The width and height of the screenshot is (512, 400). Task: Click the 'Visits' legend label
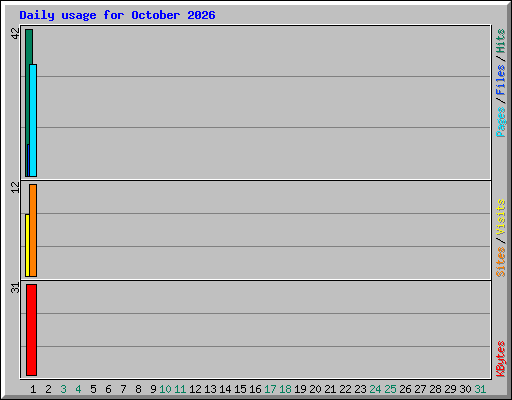click(500, 217)
